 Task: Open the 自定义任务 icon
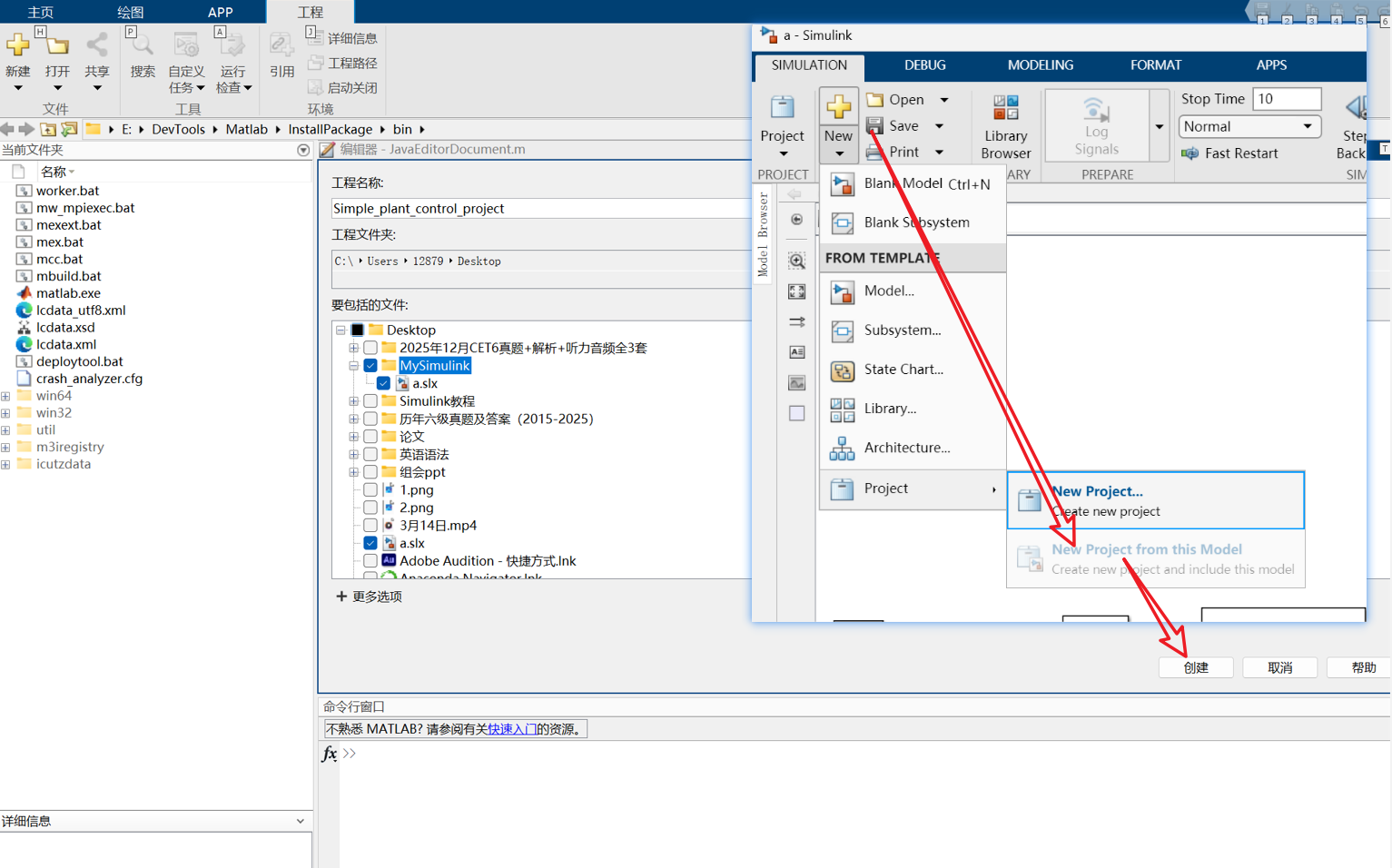click(186, 44)
